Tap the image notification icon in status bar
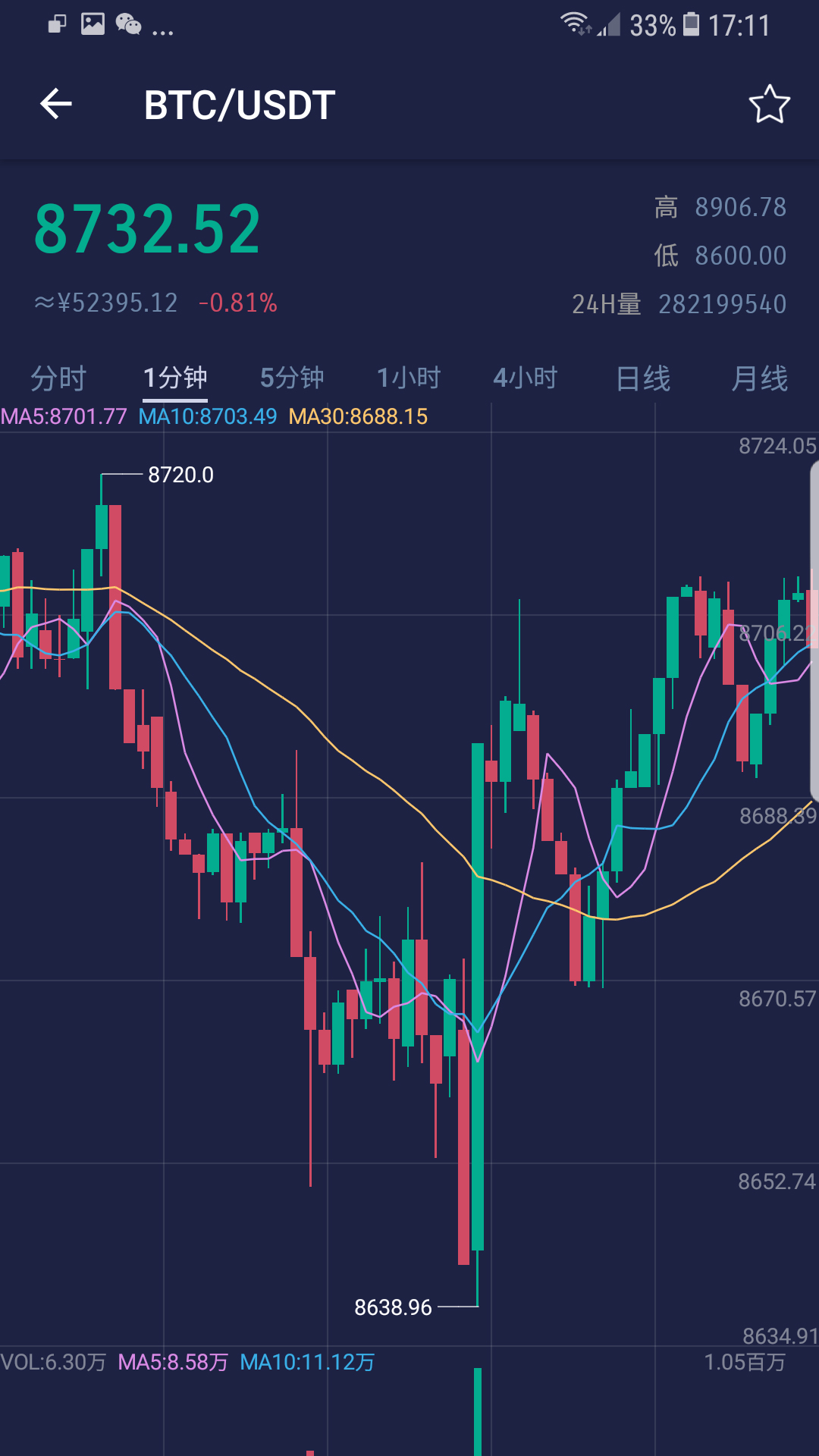This screenshot has width=819, height=1456. click(x=93, y=24)
